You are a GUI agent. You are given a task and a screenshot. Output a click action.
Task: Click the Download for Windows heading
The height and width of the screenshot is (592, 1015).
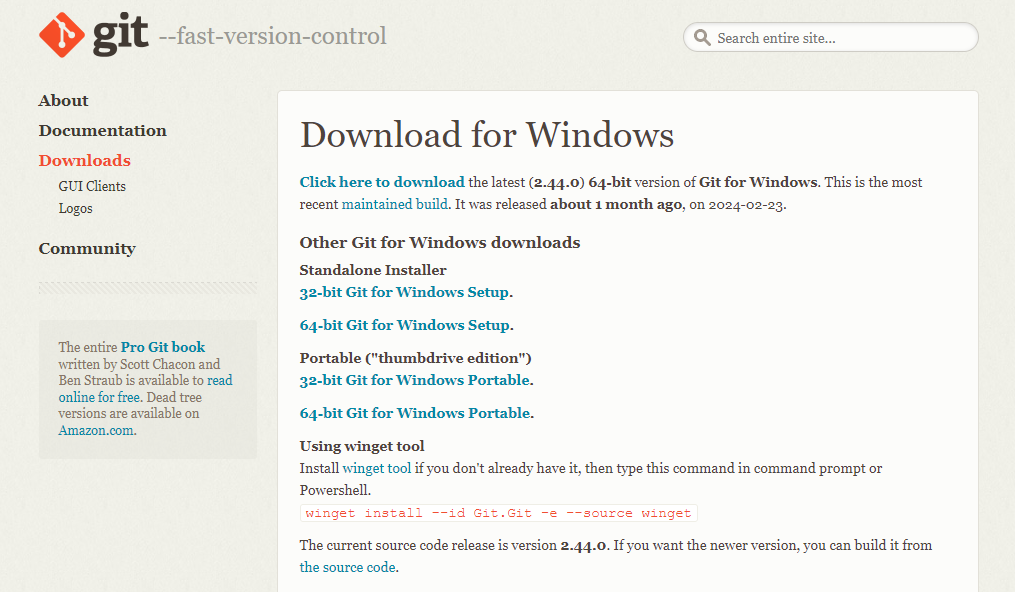coord(487,135)
